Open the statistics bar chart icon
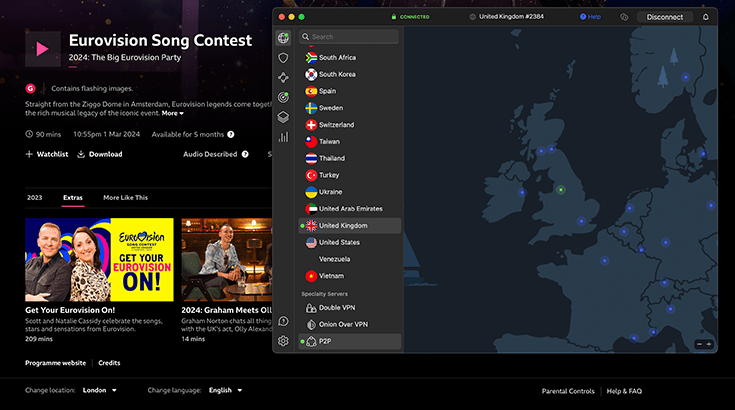This screenshot has height=410, width=735. coord(283,137)
